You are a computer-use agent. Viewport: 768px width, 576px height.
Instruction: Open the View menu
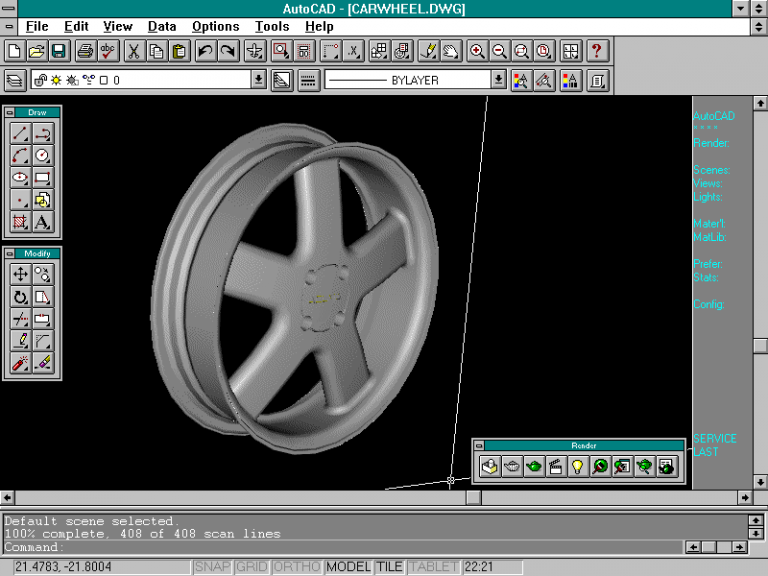click(x=118, y=26)
